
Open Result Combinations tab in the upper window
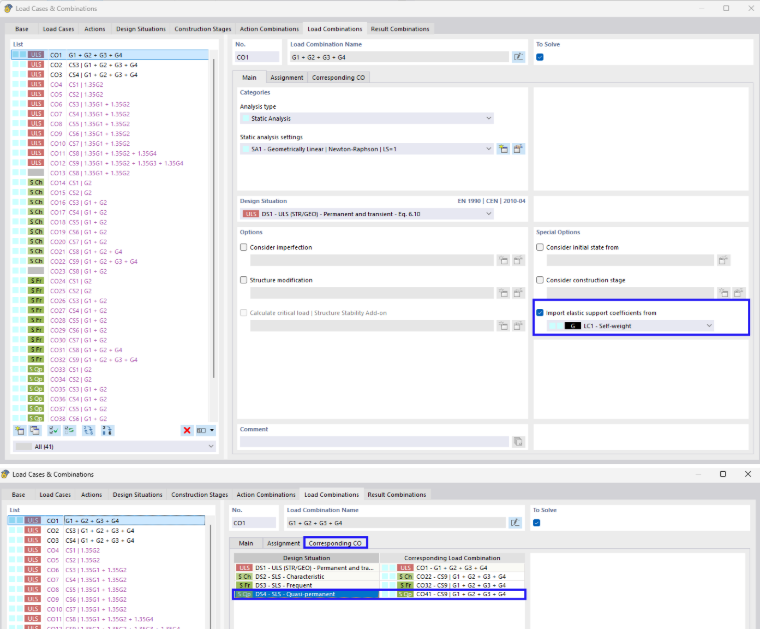(400, 29)
